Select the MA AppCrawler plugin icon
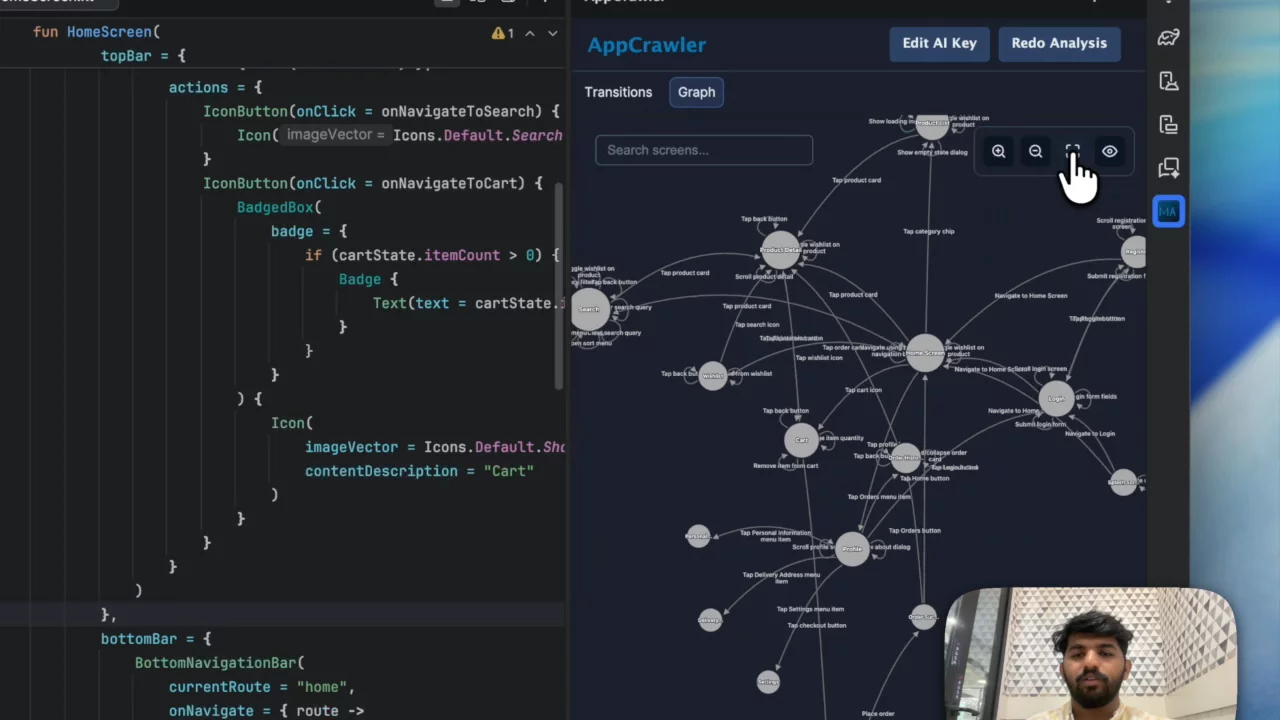 [1168, 211]
